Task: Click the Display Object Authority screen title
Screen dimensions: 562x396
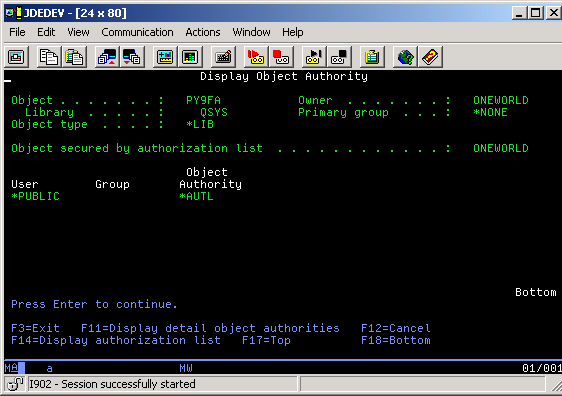Action: tap(284, 76)
